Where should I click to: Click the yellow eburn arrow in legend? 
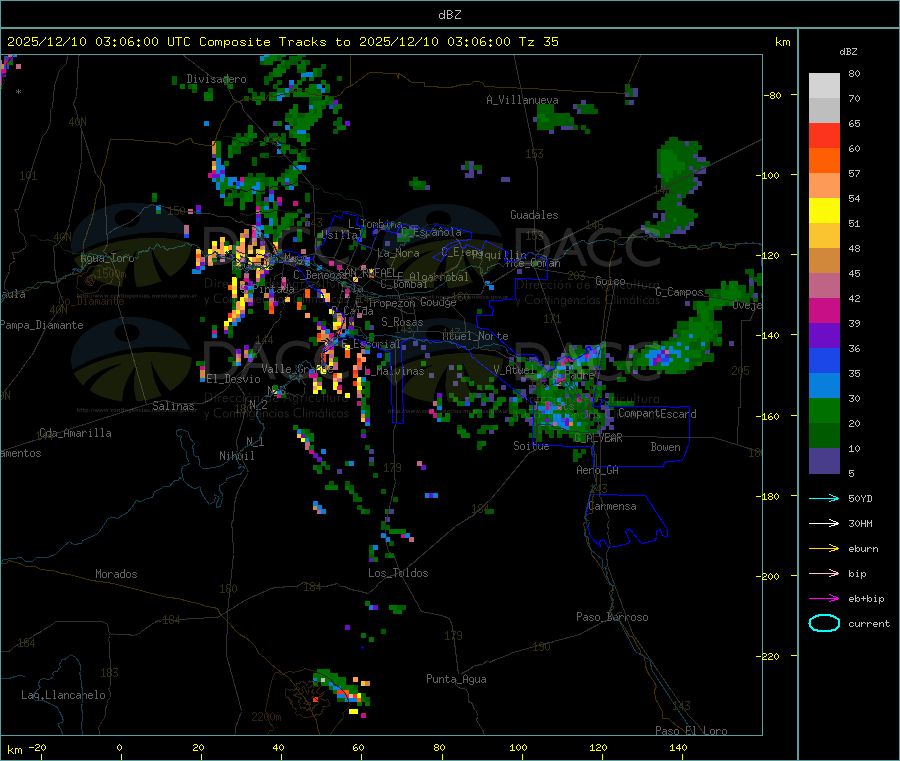tap(824, 549)
